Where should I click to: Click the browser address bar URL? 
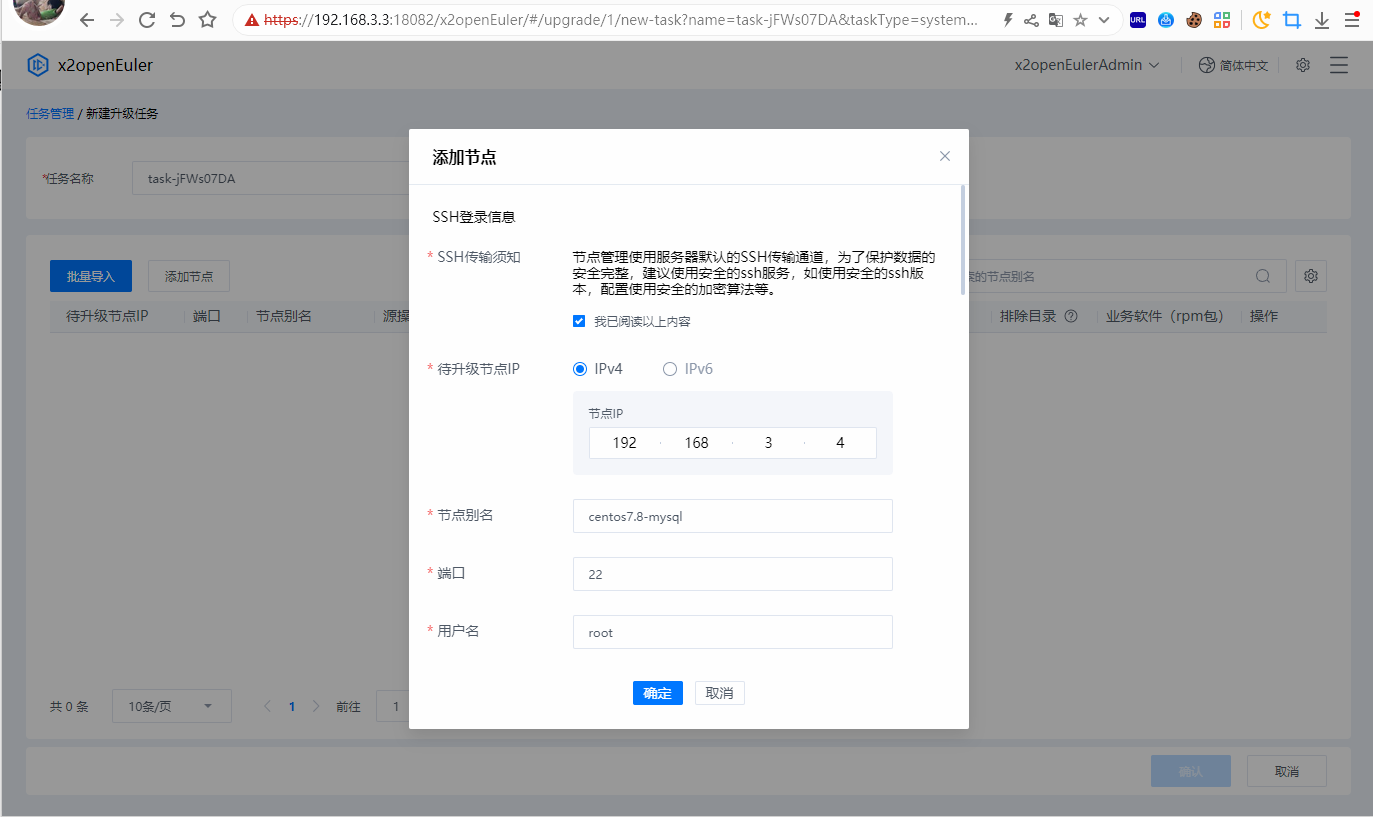(x=620, y=20)
